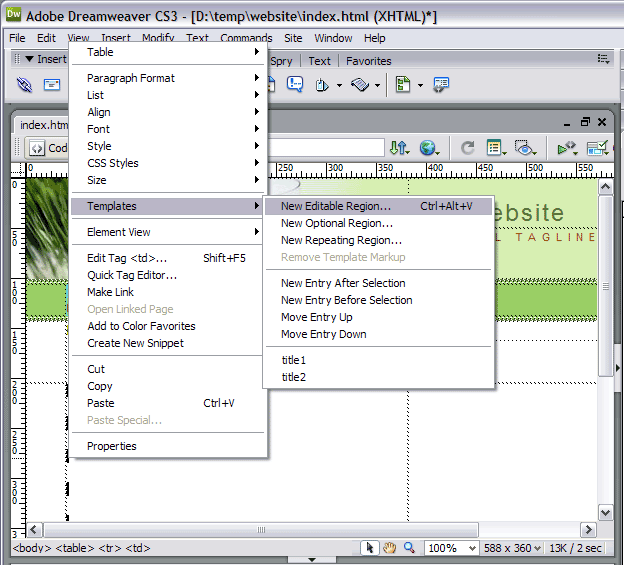Choose Make Link context item
Screen dimensions: 624x565
(168, 292)
